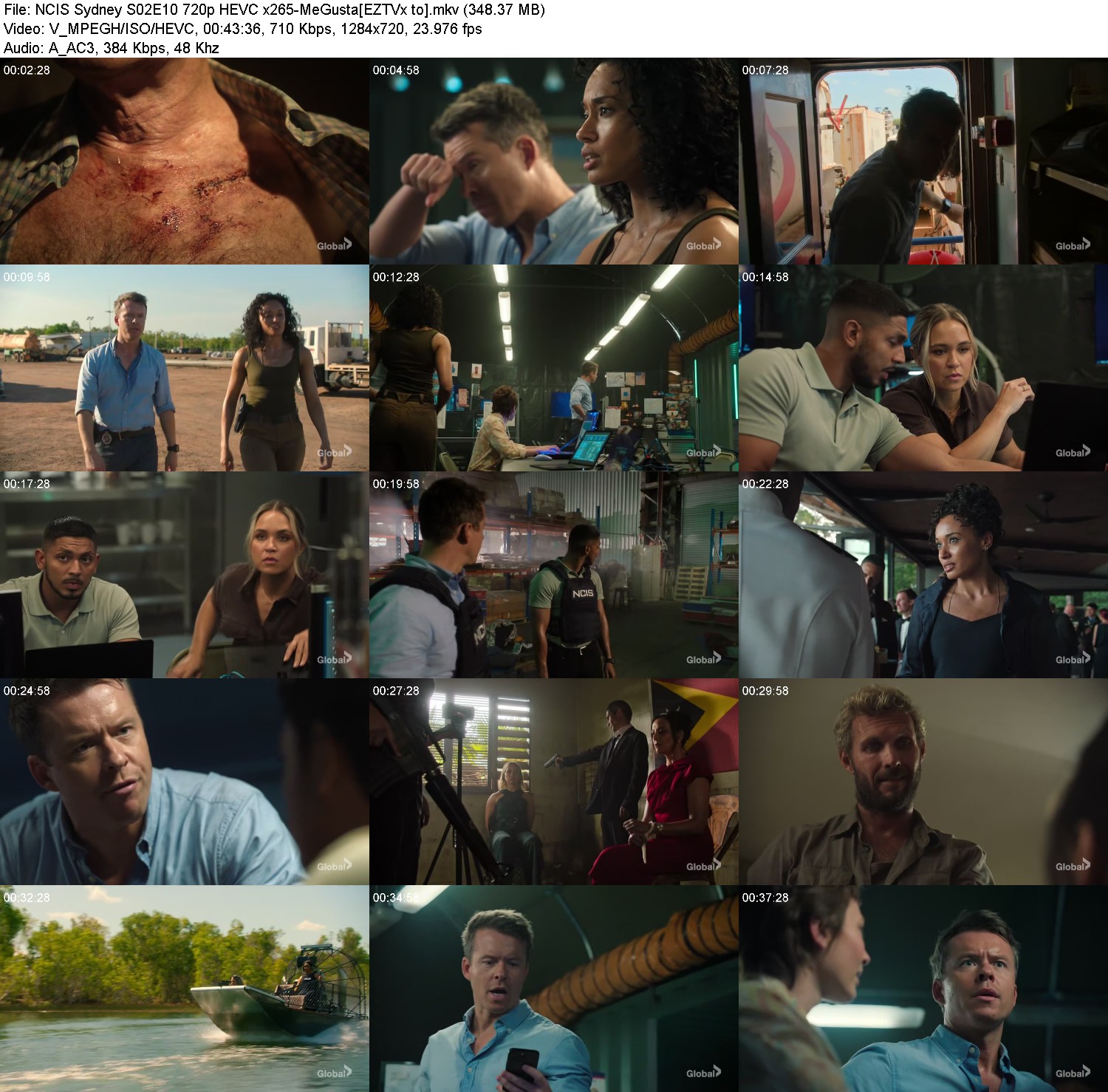Pick the frame at 00:34:58
The image size is (1108, 1092).
(553, 989)
